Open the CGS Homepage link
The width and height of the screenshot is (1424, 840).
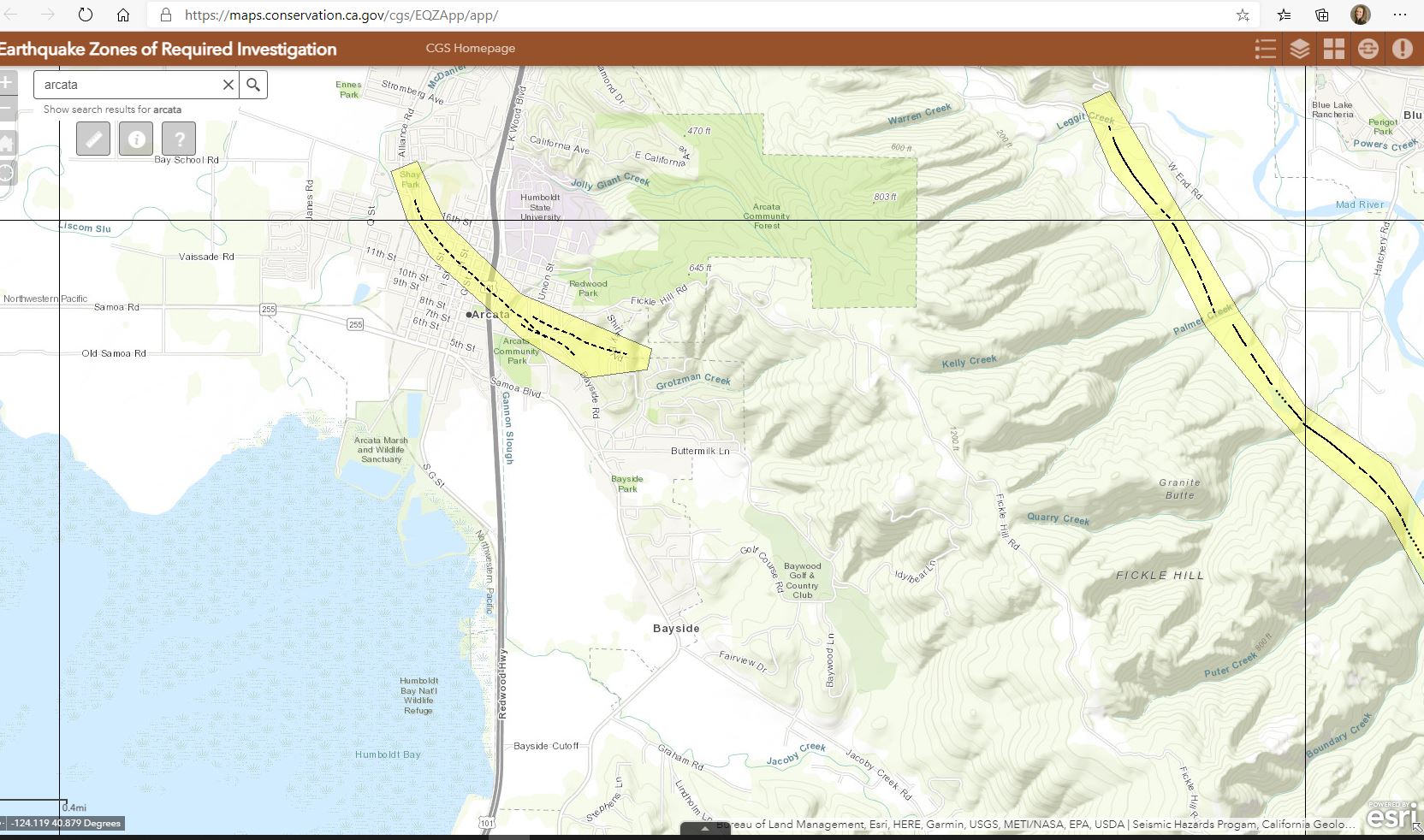click(x=470, y=49)
